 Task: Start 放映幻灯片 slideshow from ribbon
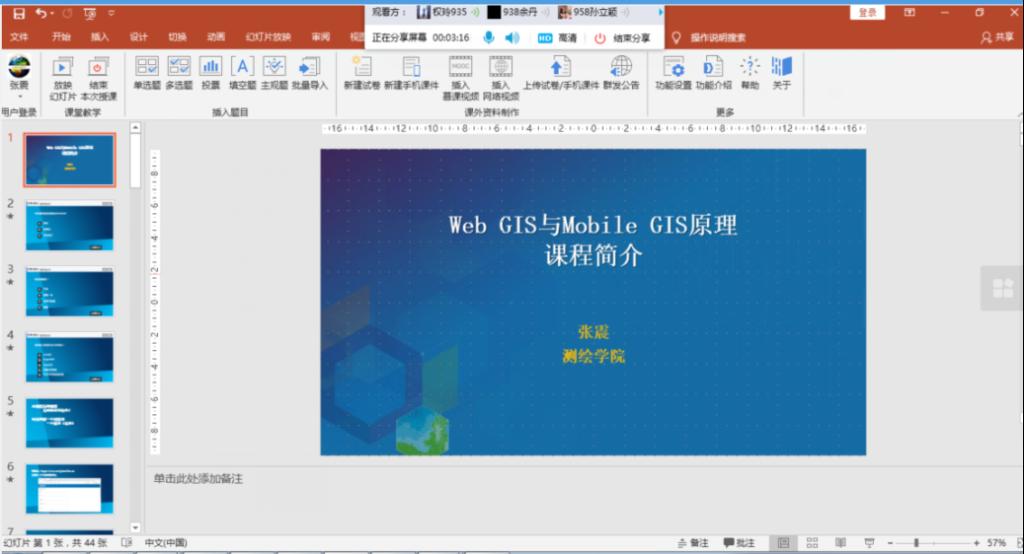pyautogui.click(x=63, y=74)
